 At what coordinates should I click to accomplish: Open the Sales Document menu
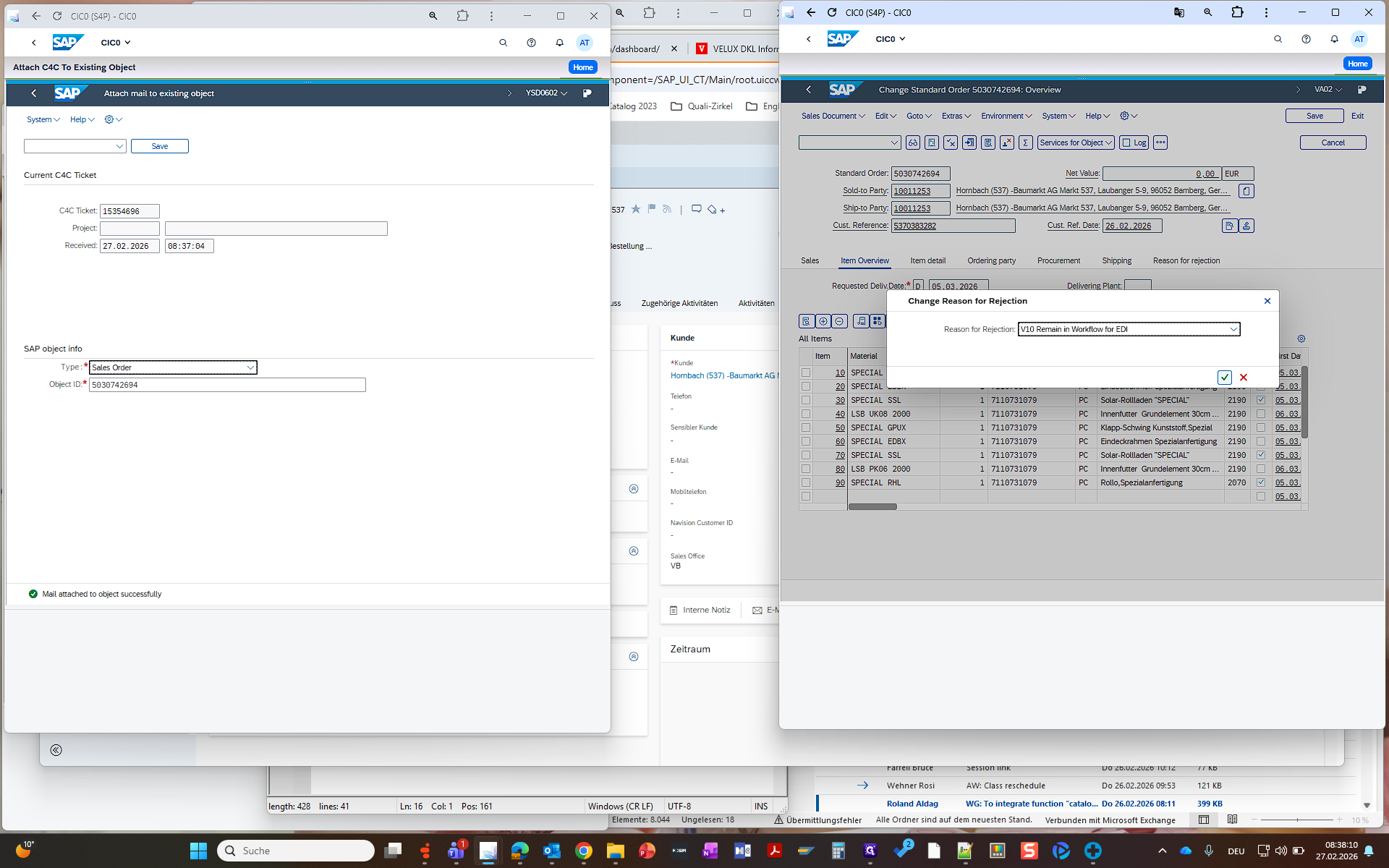[833, 116]
